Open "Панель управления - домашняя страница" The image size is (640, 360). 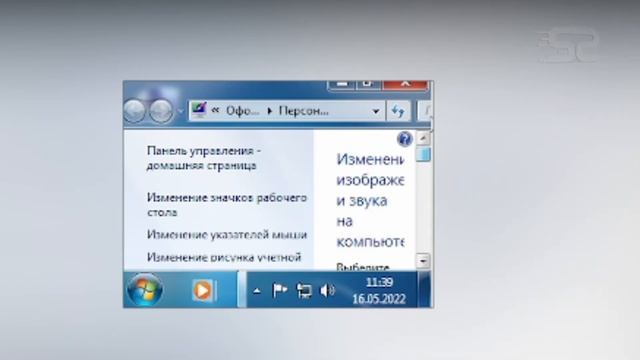(204, 158)
